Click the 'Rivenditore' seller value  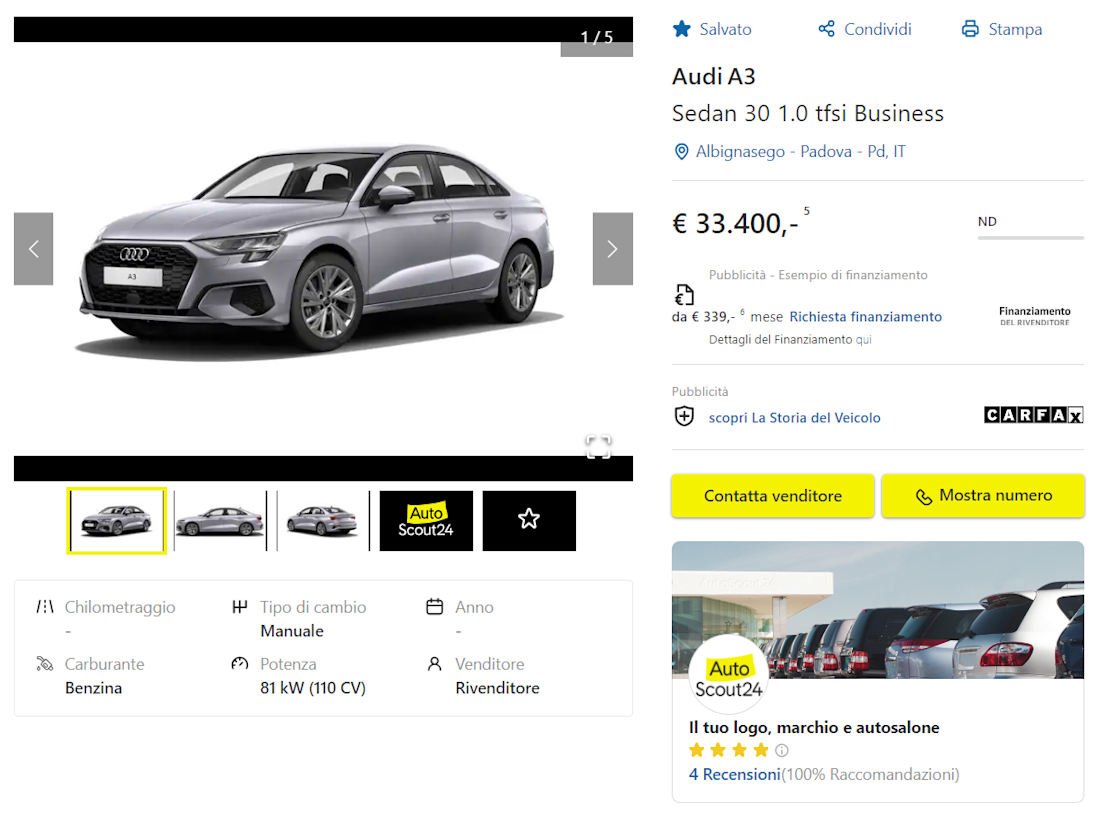tap(497, 688)
